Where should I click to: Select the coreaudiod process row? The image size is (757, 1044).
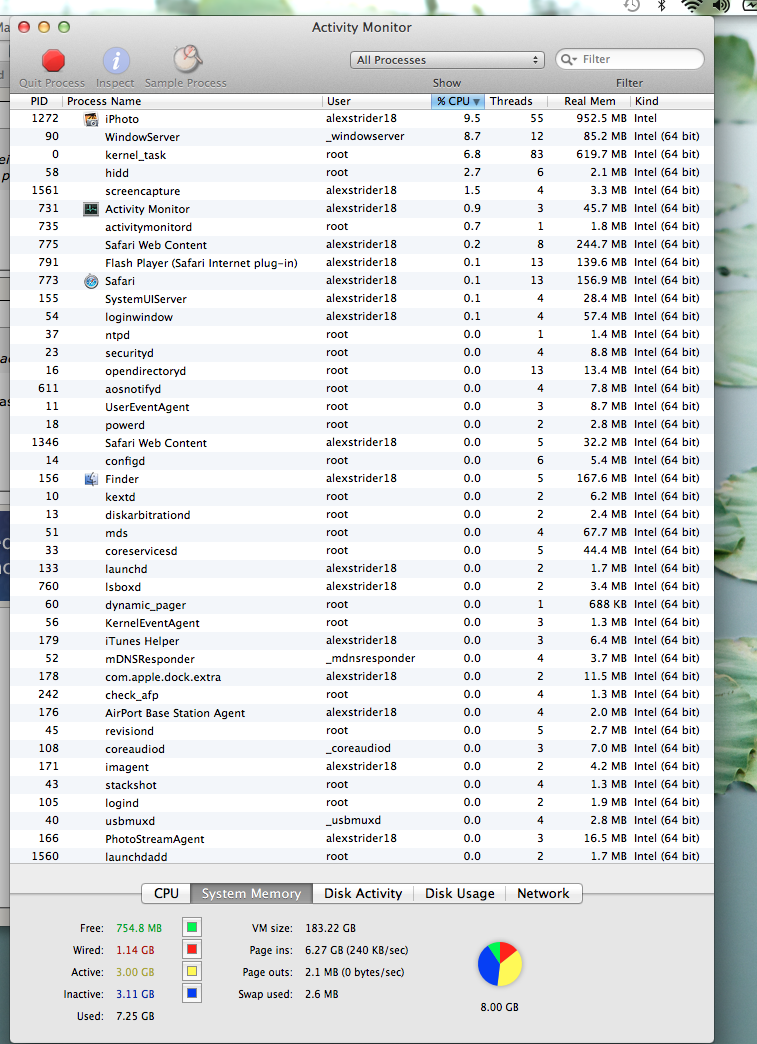(x=362, y=748)
